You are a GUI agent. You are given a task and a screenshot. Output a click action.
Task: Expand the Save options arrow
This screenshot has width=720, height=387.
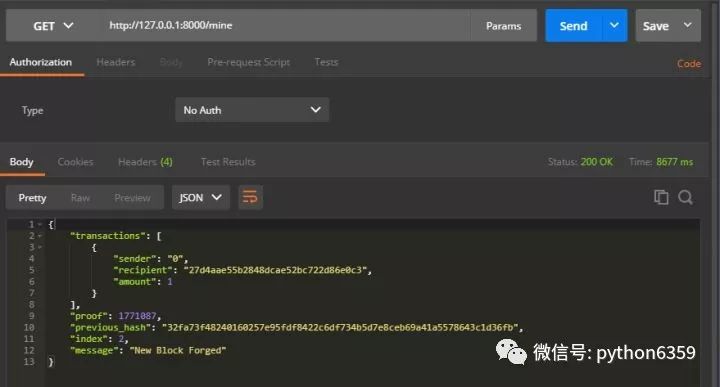[687, 25]
